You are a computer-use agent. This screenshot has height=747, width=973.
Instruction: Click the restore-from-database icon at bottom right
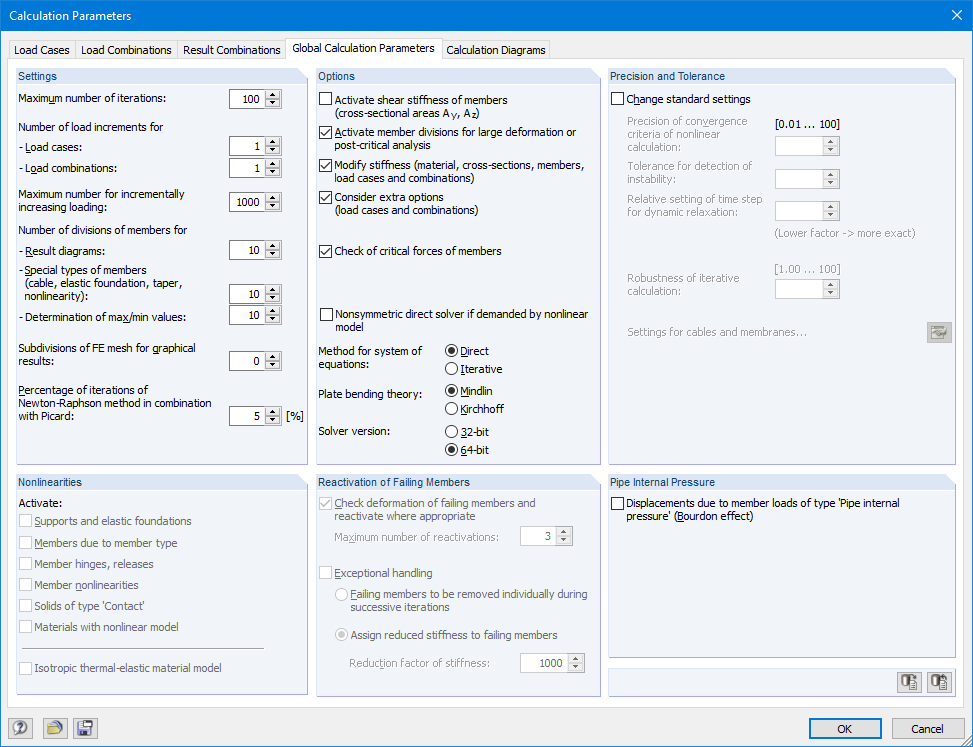point(938,681)
